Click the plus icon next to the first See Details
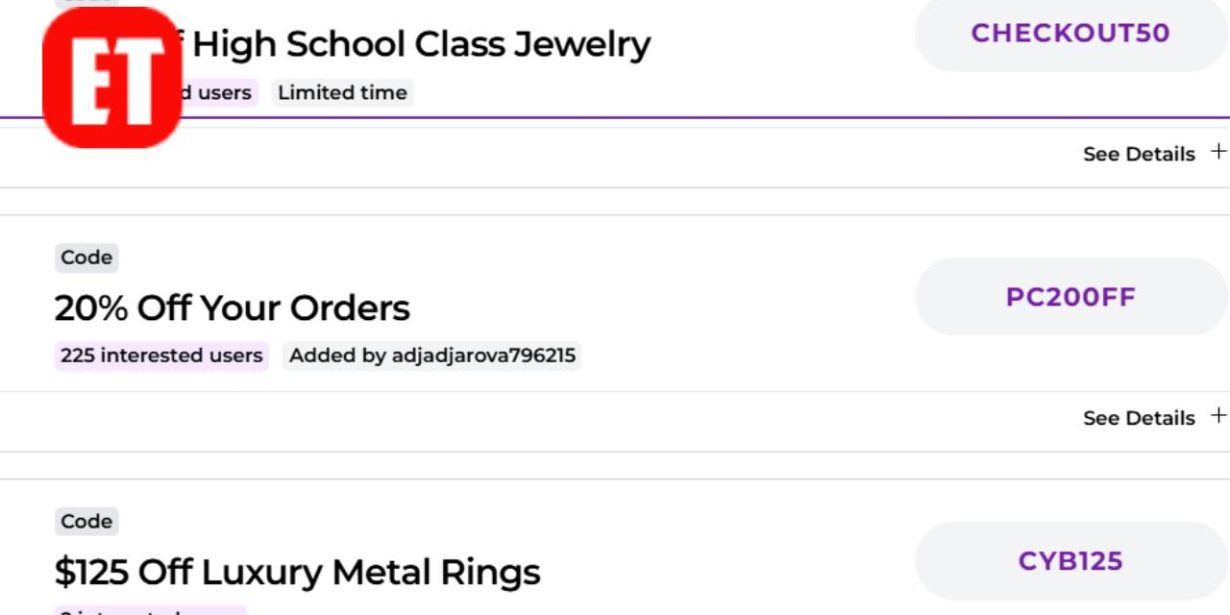Viewport: 1230px width, 615px height. 1220,152
